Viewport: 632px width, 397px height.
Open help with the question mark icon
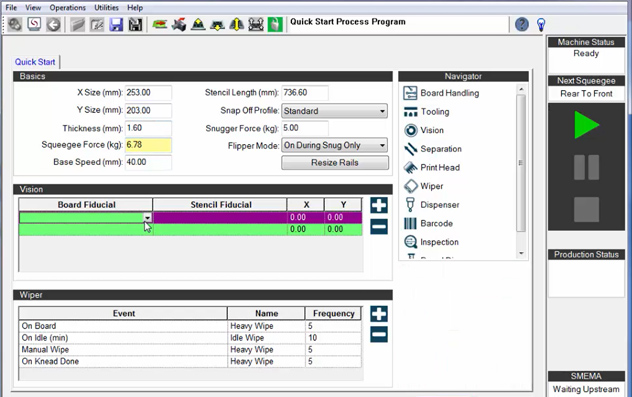point(522,25)
